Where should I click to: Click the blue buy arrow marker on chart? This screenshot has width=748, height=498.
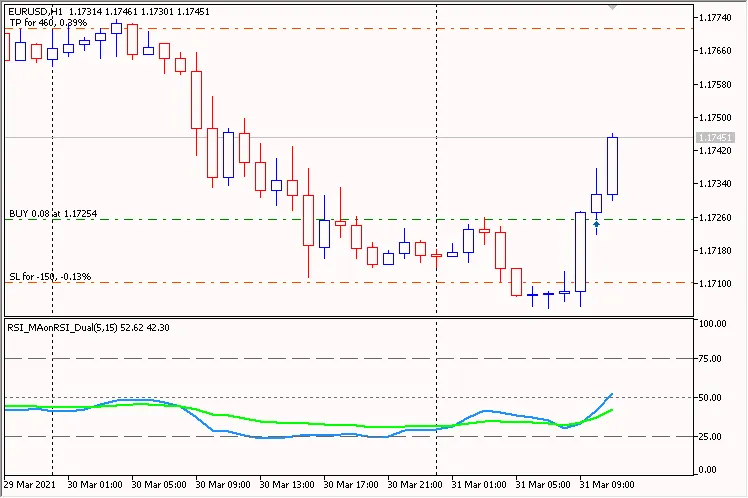pos(596,224)
